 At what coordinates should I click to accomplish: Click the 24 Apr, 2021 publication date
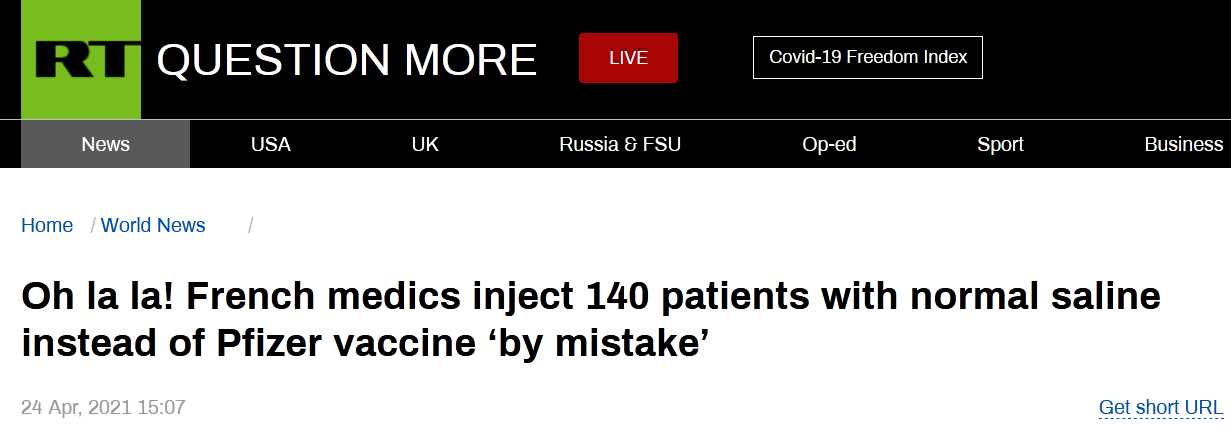pyautogui.click(x=103, y=408)
